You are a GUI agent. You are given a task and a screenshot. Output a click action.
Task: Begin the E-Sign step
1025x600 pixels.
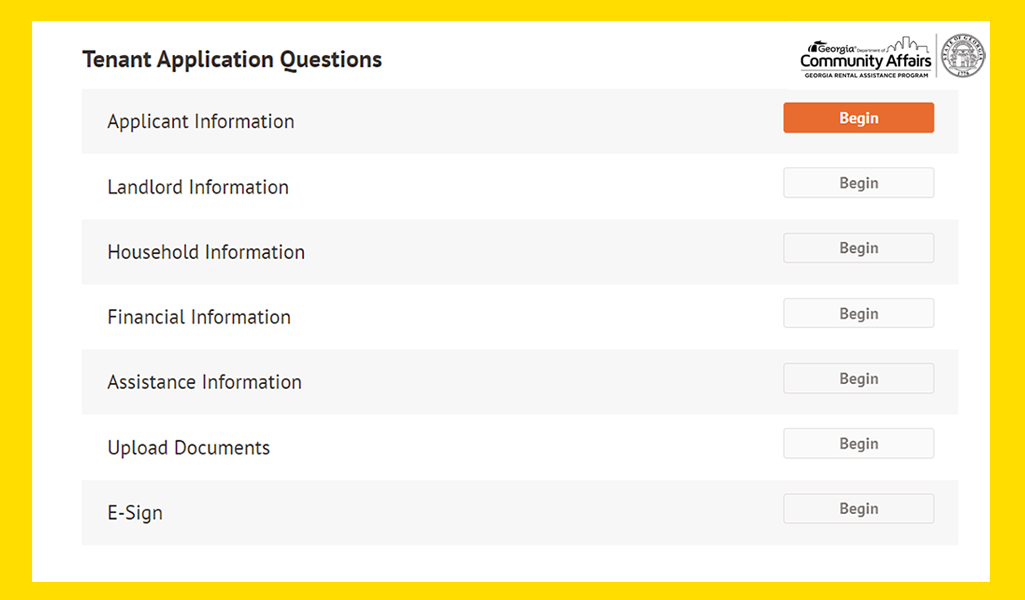(858, 508)
